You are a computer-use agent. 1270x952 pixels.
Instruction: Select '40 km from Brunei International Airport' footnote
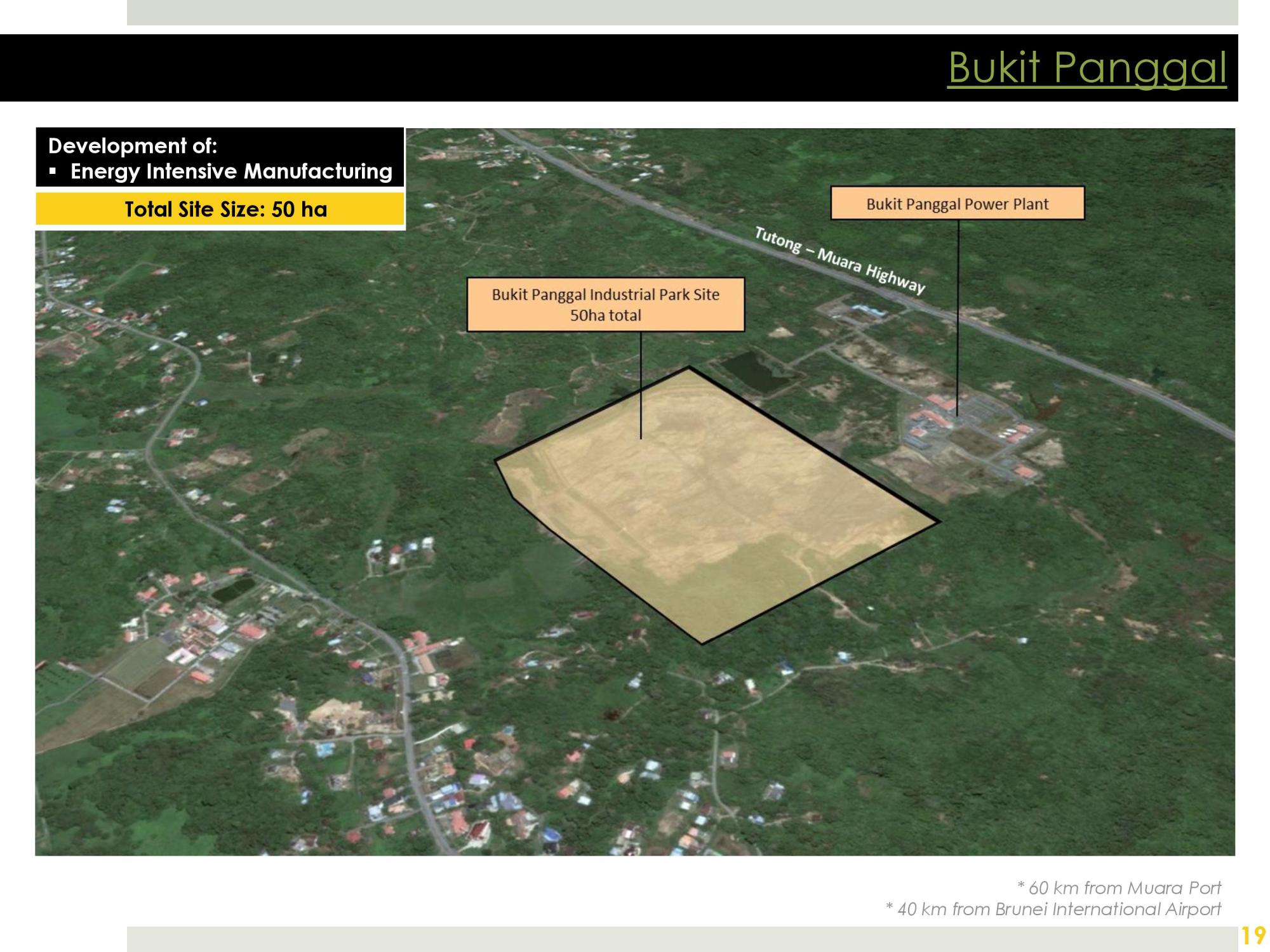pos(1053,909)
